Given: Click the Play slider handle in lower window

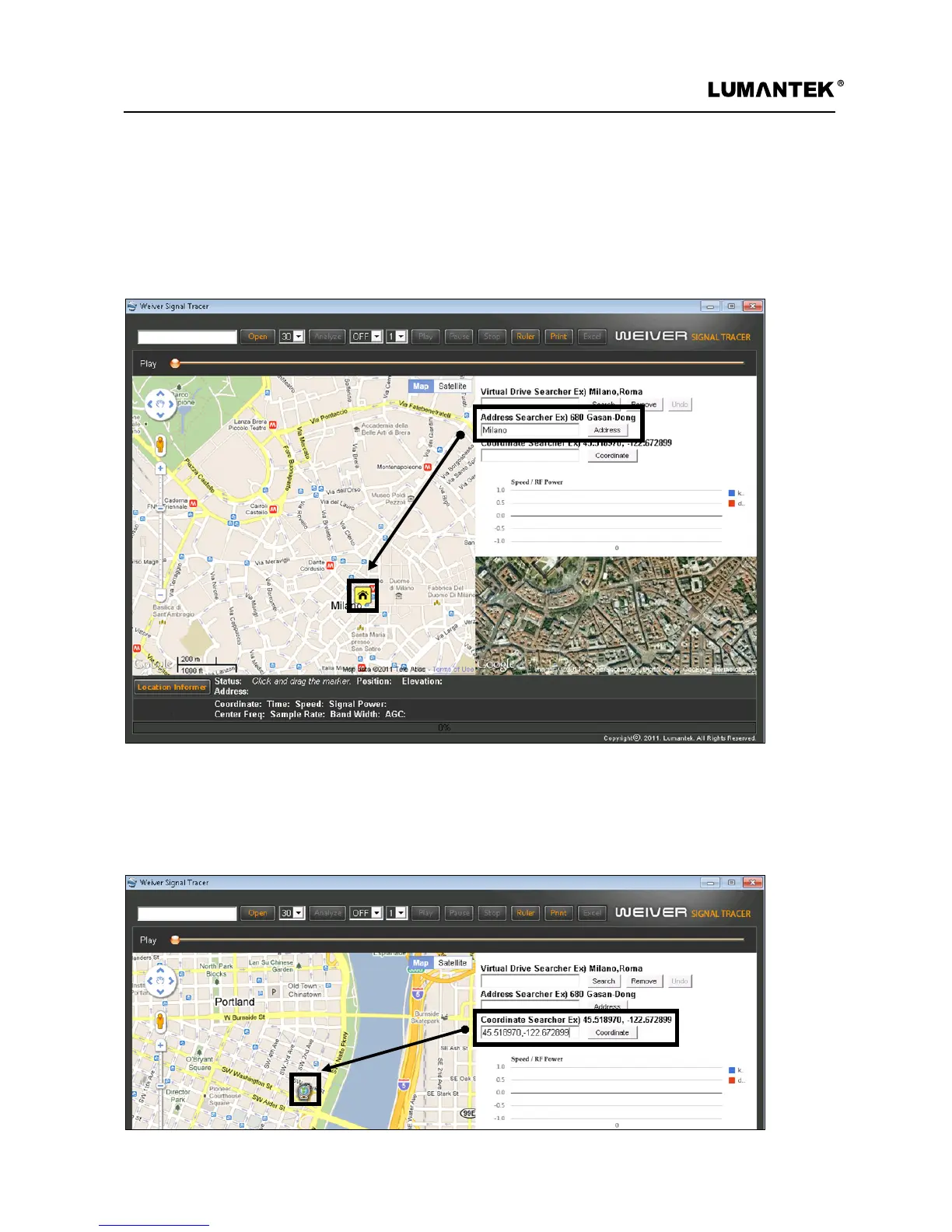Looking at the screenshot, I should coord(175,940).
